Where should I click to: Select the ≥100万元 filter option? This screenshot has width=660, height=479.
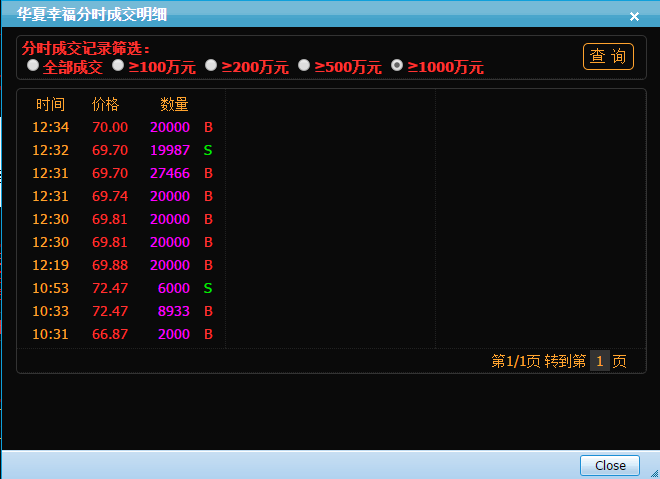tap(118, 66)
